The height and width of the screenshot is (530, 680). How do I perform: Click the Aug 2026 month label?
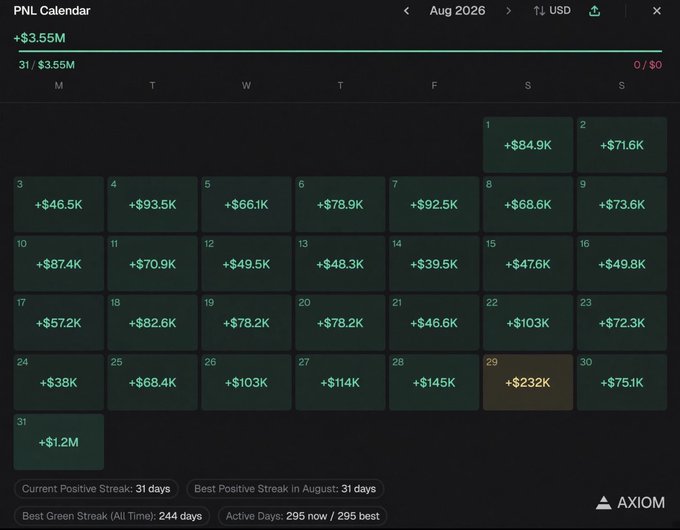coord(457,11)
